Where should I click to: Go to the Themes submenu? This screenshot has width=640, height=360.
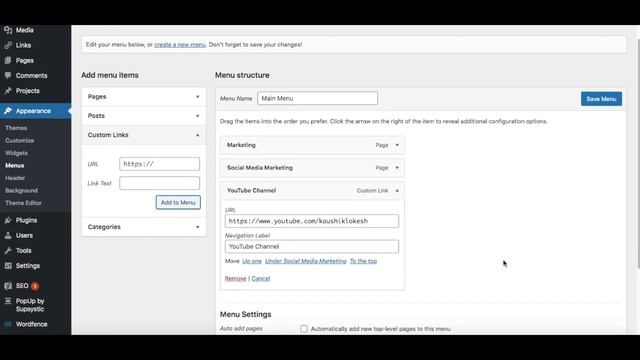(x=16, y=128)
